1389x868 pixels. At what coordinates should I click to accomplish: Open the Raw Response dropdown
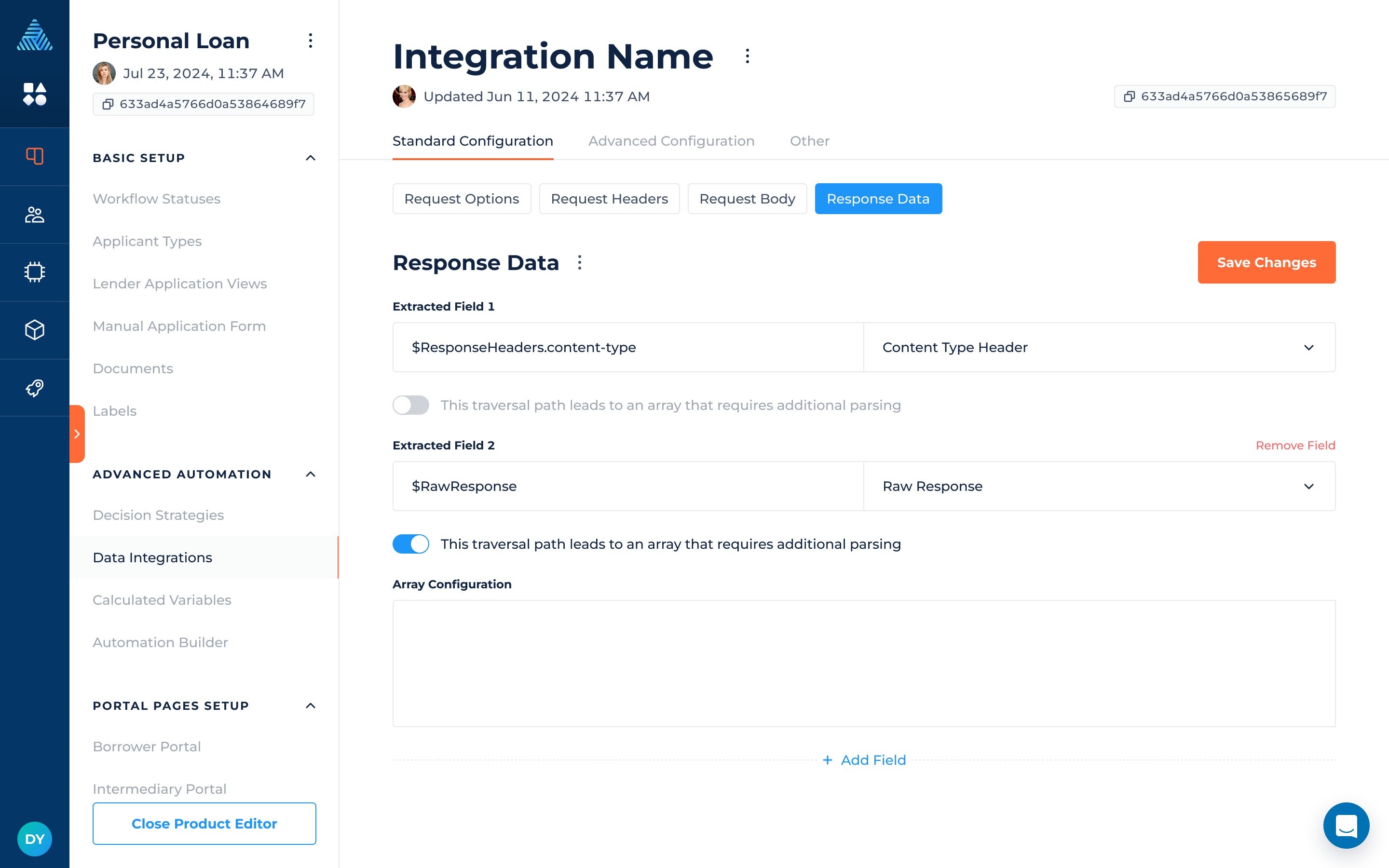[1099, 486]
